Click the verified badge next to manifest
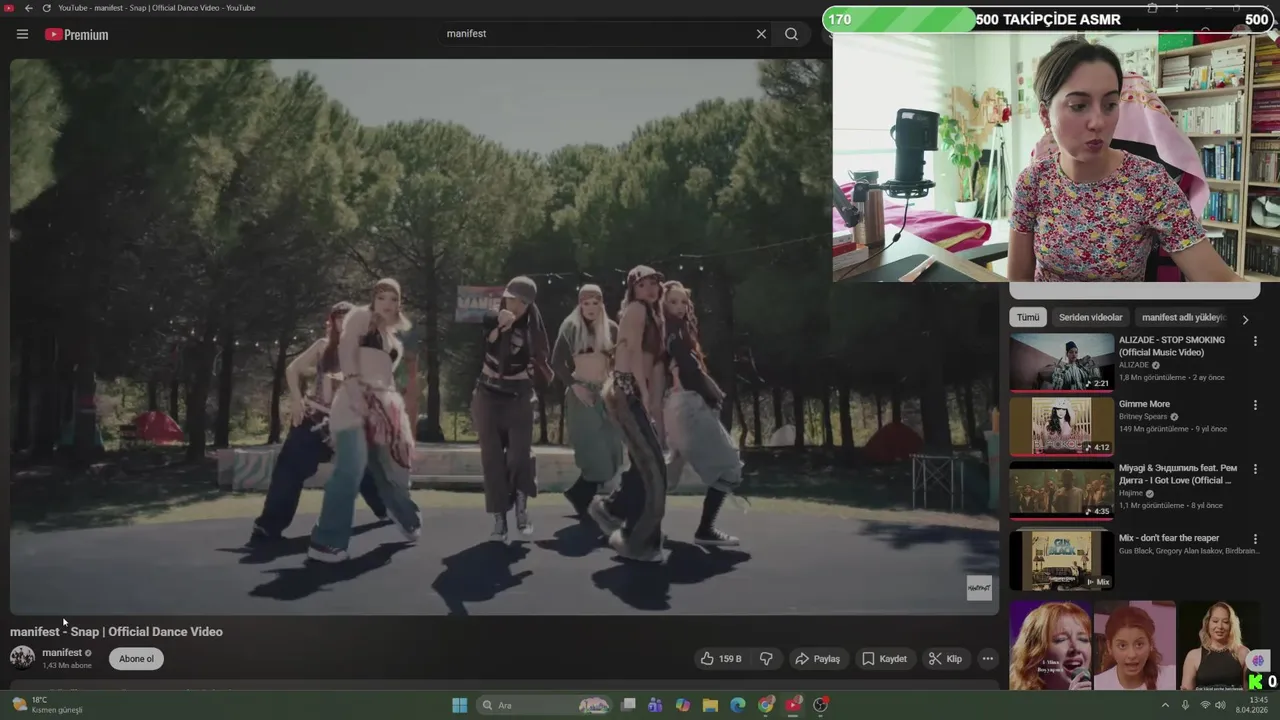Image resolution: width=1280 pixels, height=720 pixels. coord(88,653)
